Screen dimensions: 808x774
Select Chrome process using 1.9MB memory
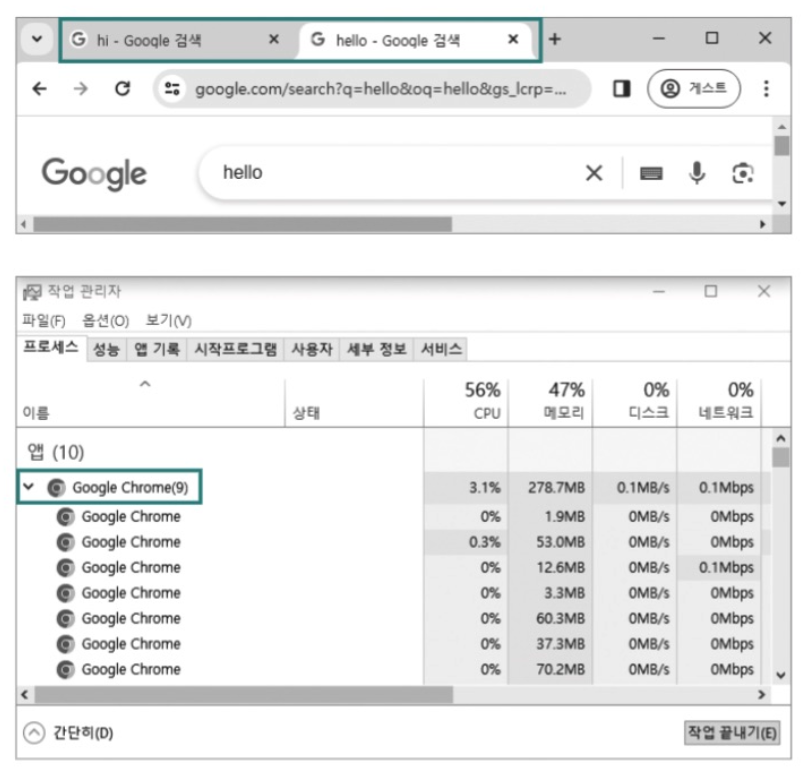pos(394,516)
